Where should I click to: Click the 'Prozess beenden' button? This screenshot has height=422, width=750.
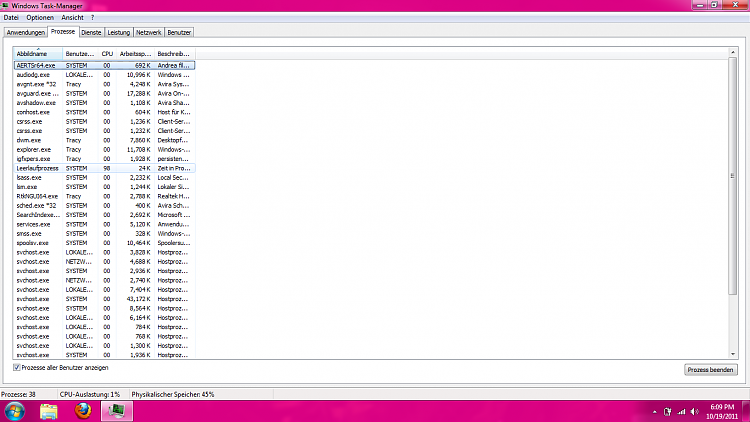[x=710, y=370]
